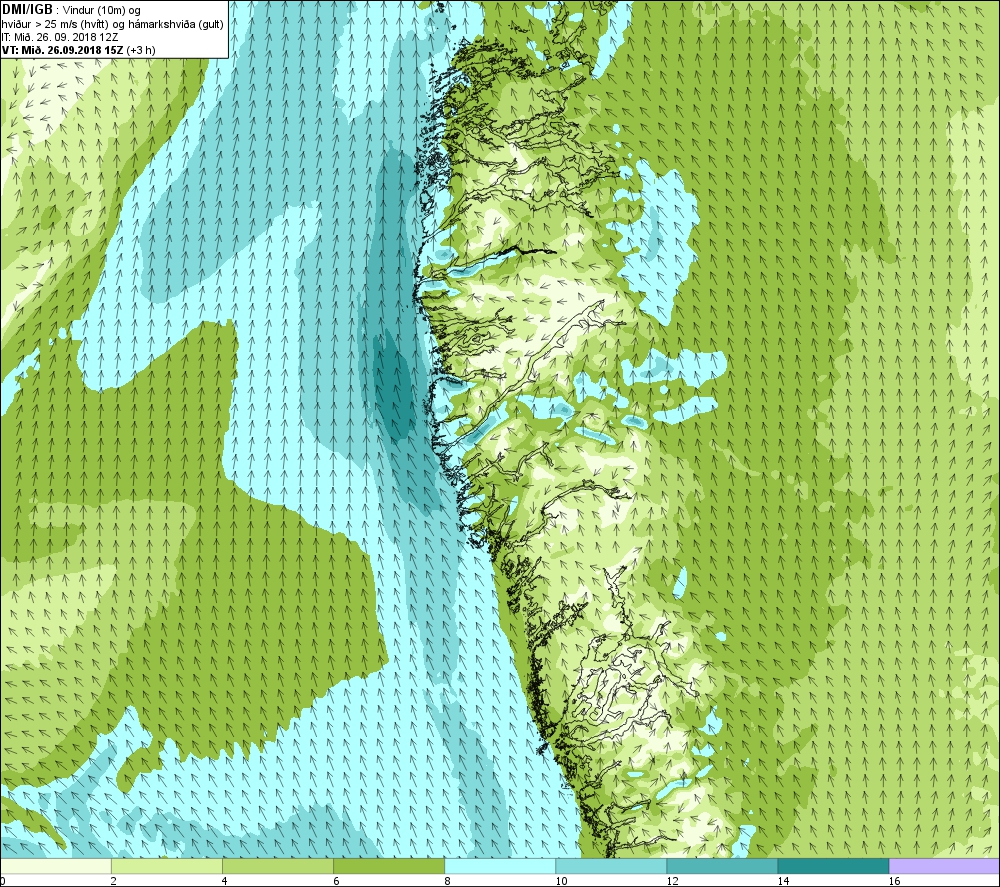Click the pale cream 0–2 m/s legend swatch
1000x887 pixels.
[55, 866]
